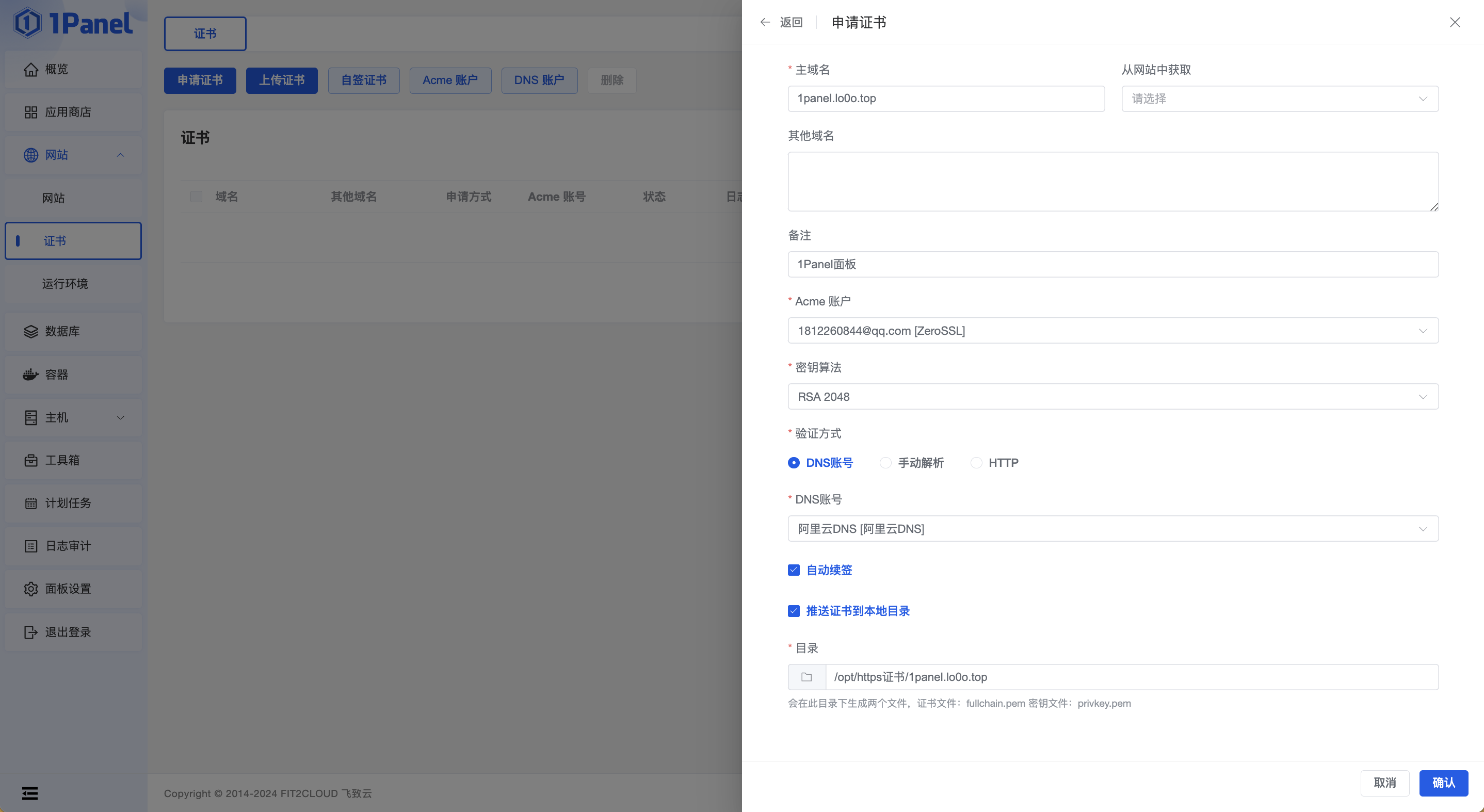Open the Acme 账户 dropdown

(1113, 331)
